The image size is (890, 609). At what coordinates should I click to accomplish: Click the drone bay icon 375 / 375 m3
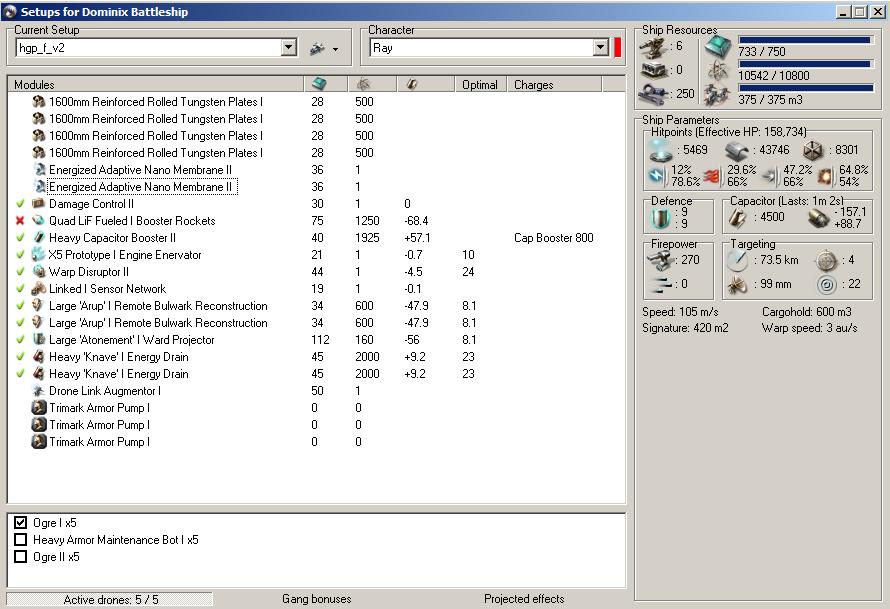[x=717, y=95]
